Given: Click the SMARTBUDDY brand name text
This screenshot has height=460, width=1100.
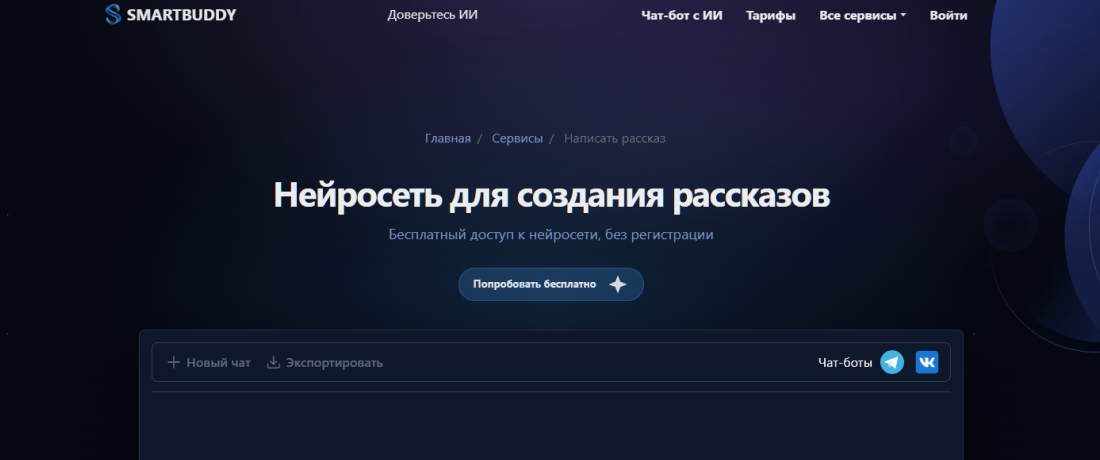Looking at the screenshot, I should 181,15.
